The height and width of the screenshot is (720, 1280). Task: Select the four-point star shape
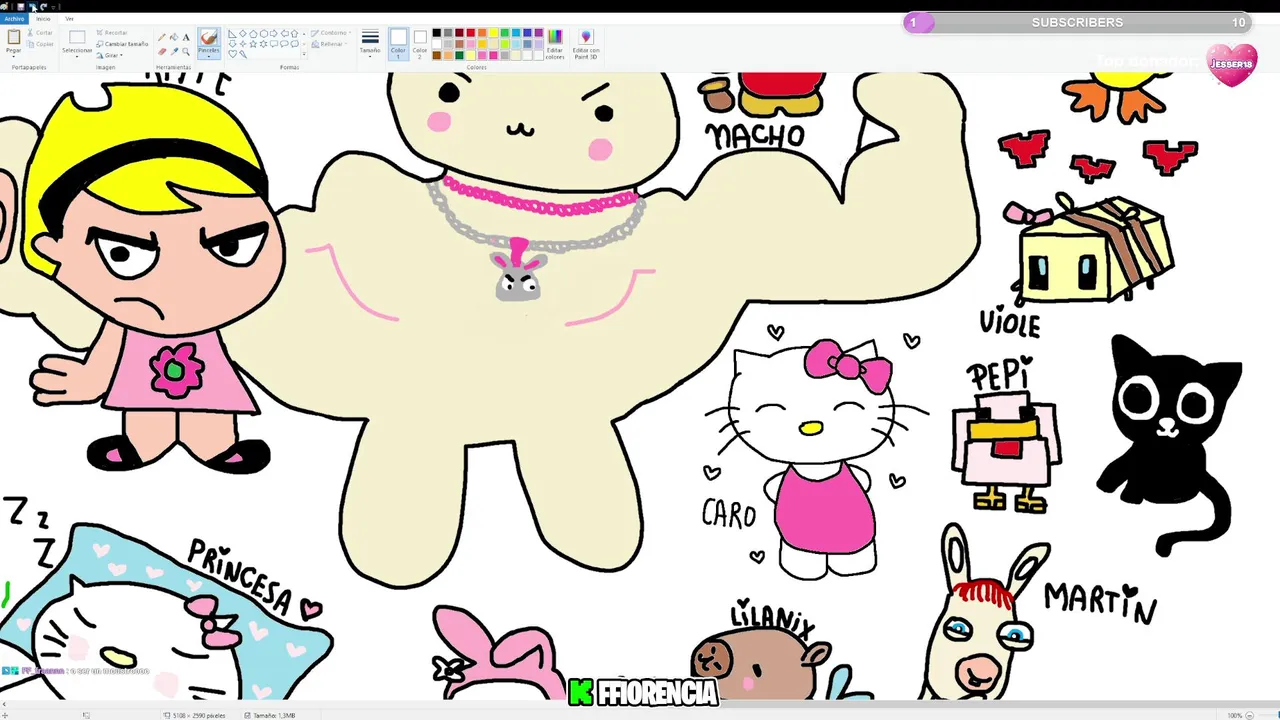pyautogui.click(x=243, y=44)
